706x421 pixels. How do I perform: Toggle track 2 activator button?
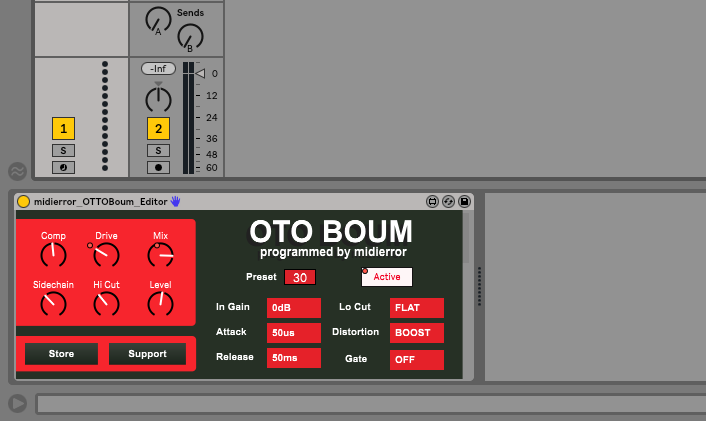[x=158, y=128]
